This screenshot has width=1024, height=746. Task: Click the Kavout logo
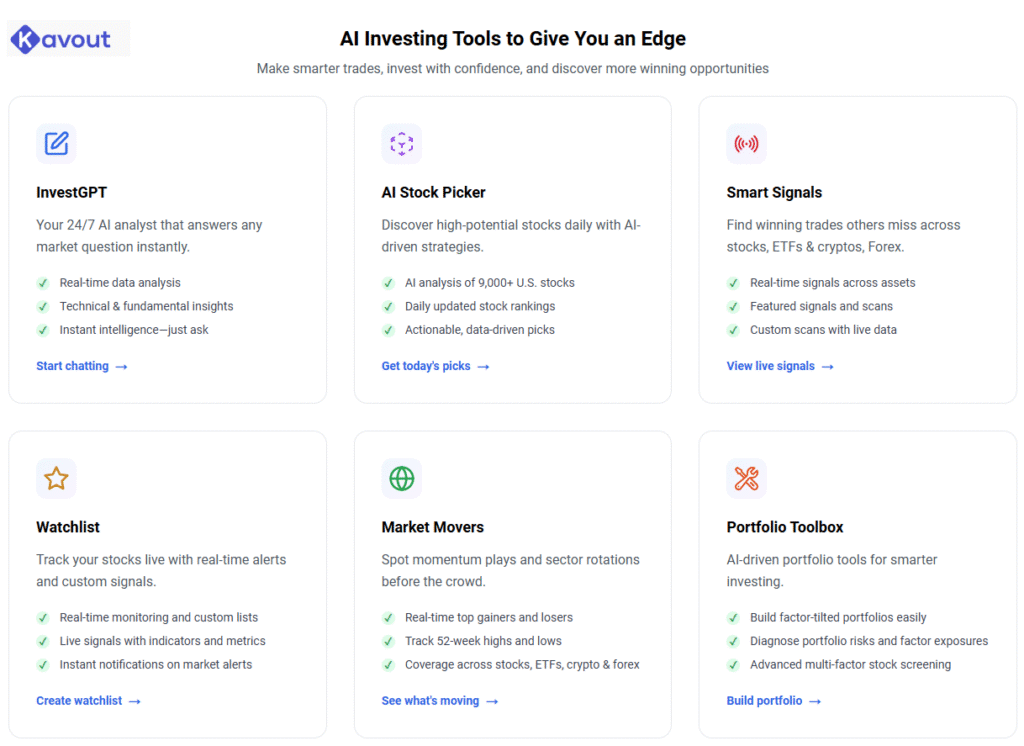coord(61,39)
